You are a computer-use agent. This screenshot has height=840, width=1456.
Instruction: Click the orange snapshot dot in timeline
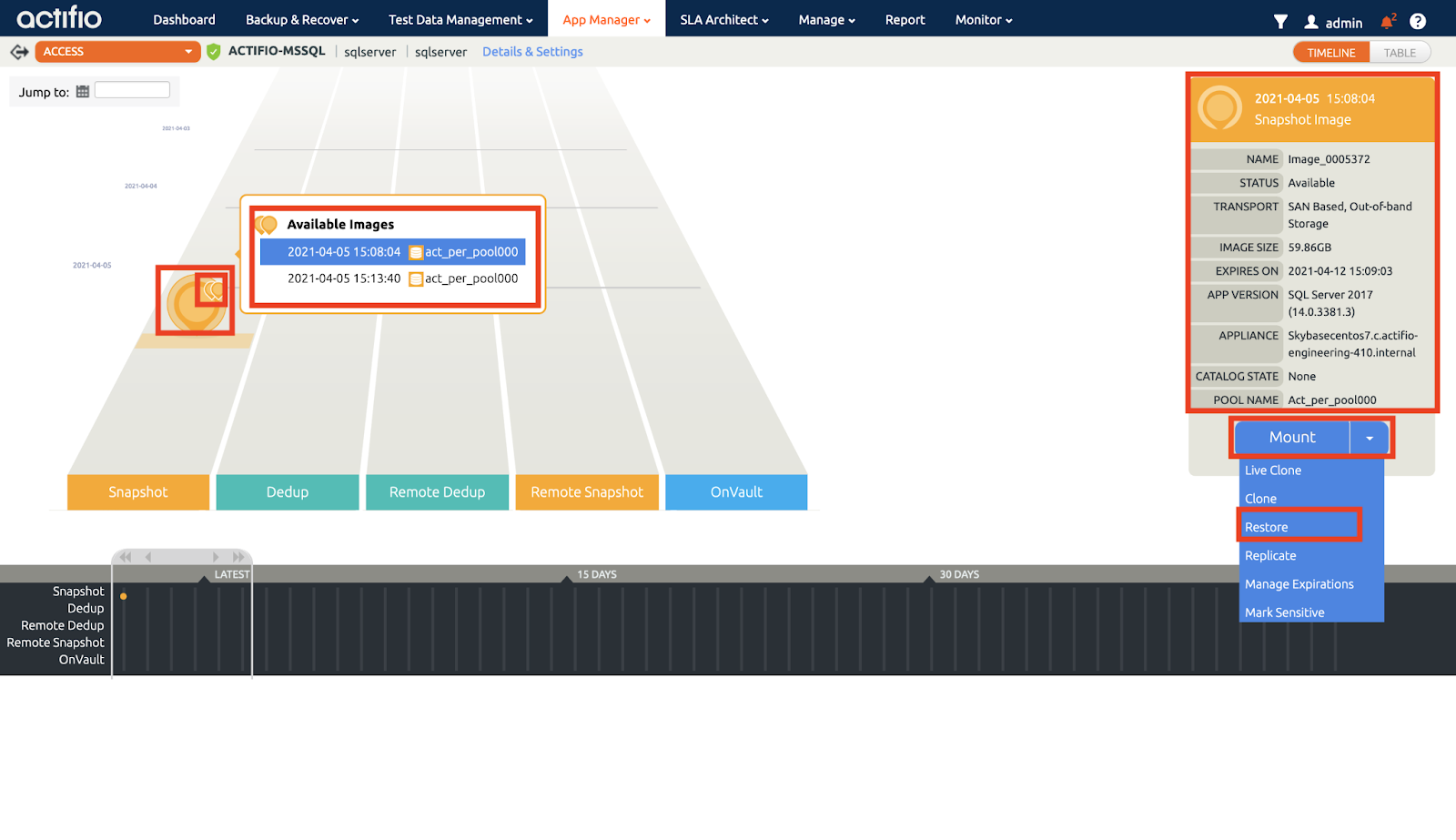coord(124,597)
